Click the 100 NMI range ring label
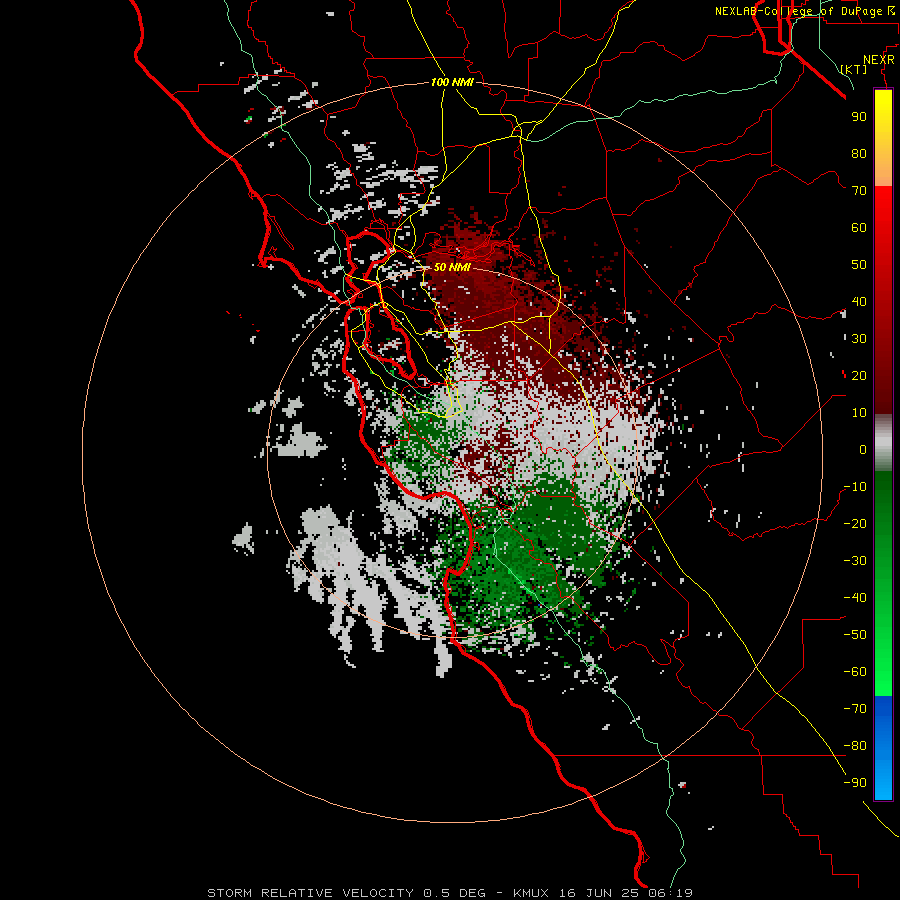The width and height of the screenshot is (900, 900). 452,82
